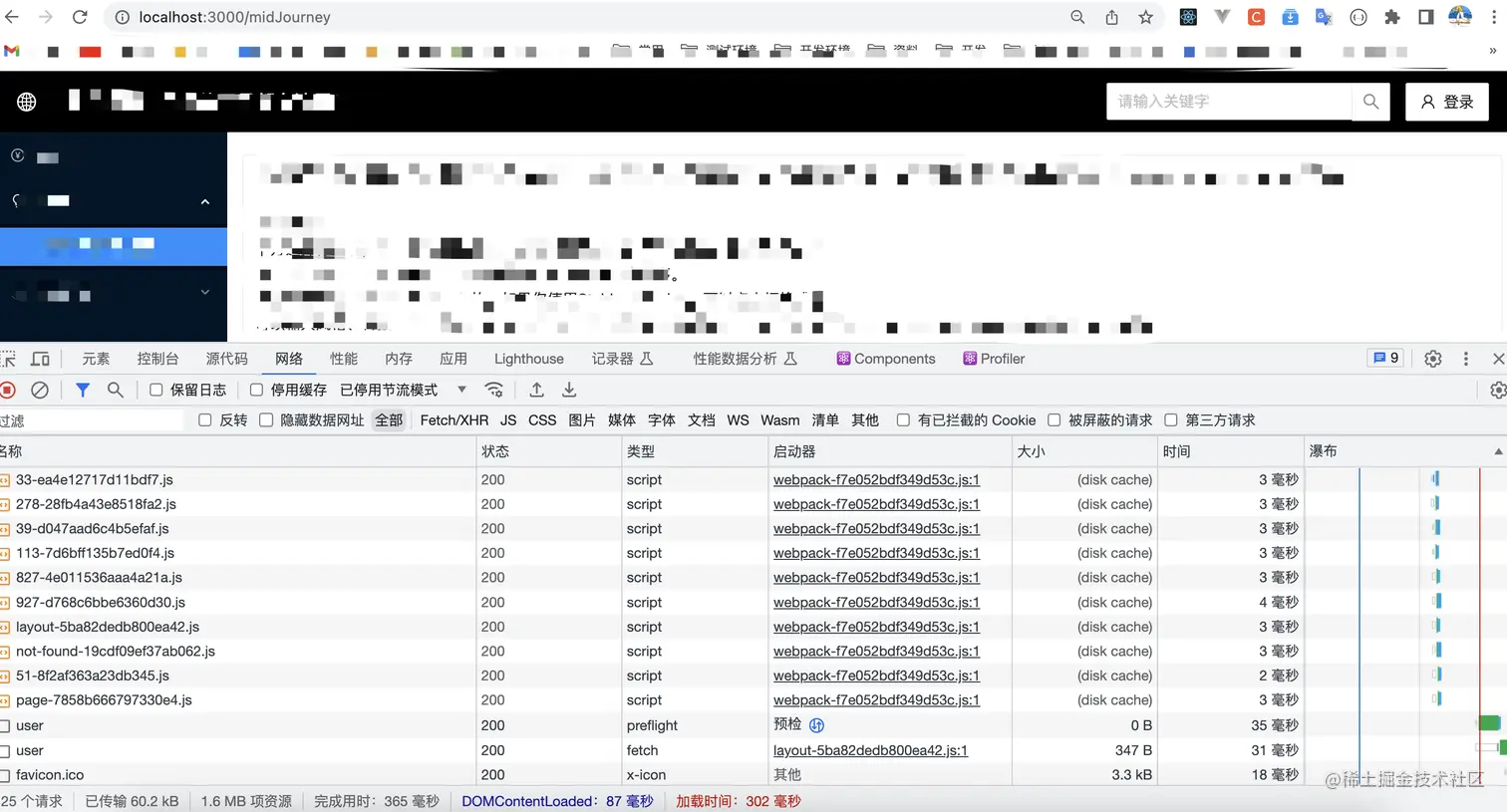Toggle the device toolbar in DevTools
Screen dimensions: 1507x812
coord(41,359)
